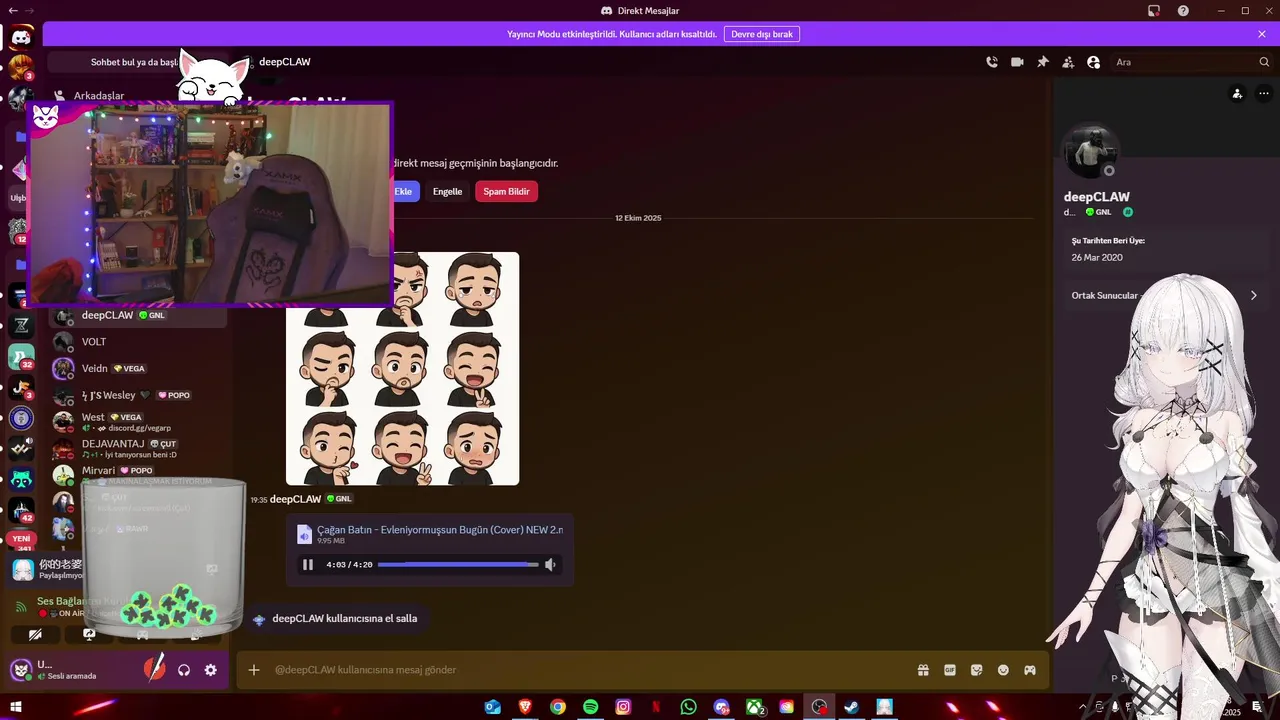Open pinned messages
The image size is (1280, 720).
[x=1043, y=62]
